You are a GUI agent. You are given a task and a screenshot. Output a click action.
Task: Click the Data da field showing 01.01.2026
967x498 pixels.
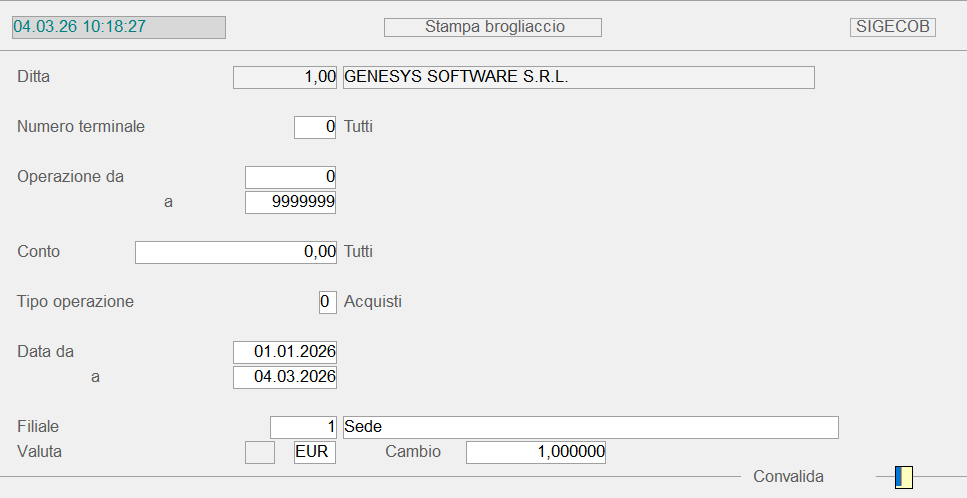point(285,352)
